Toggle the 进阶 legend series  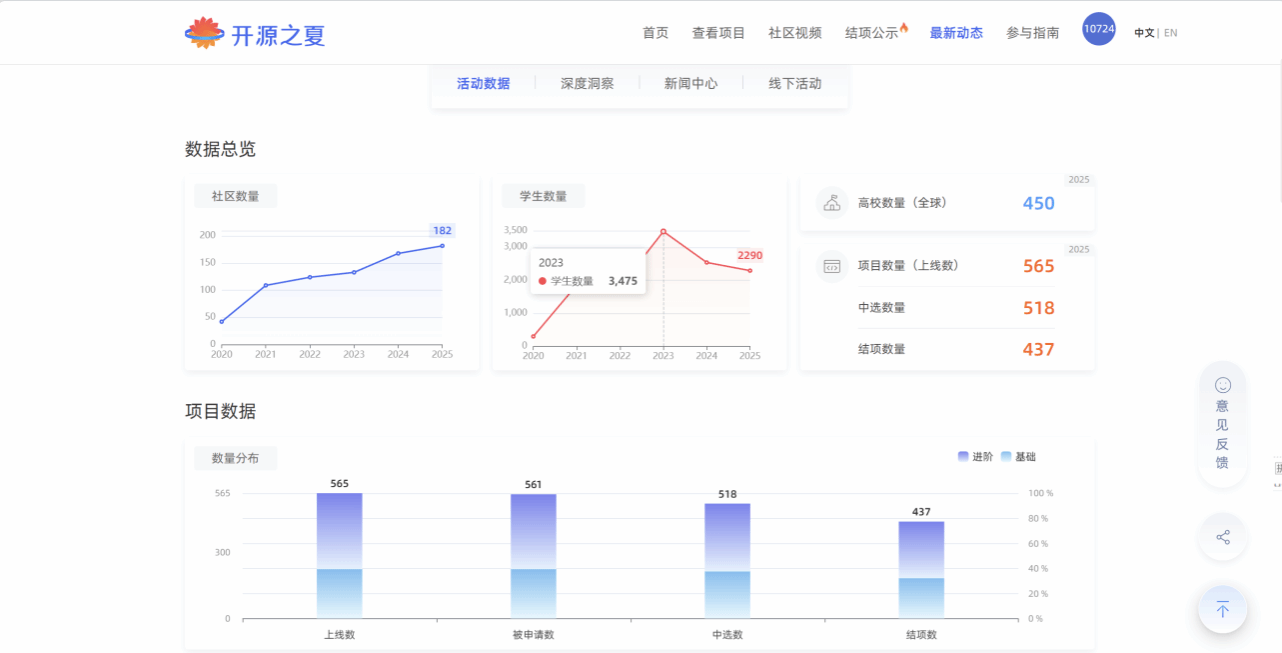(975, 457)
